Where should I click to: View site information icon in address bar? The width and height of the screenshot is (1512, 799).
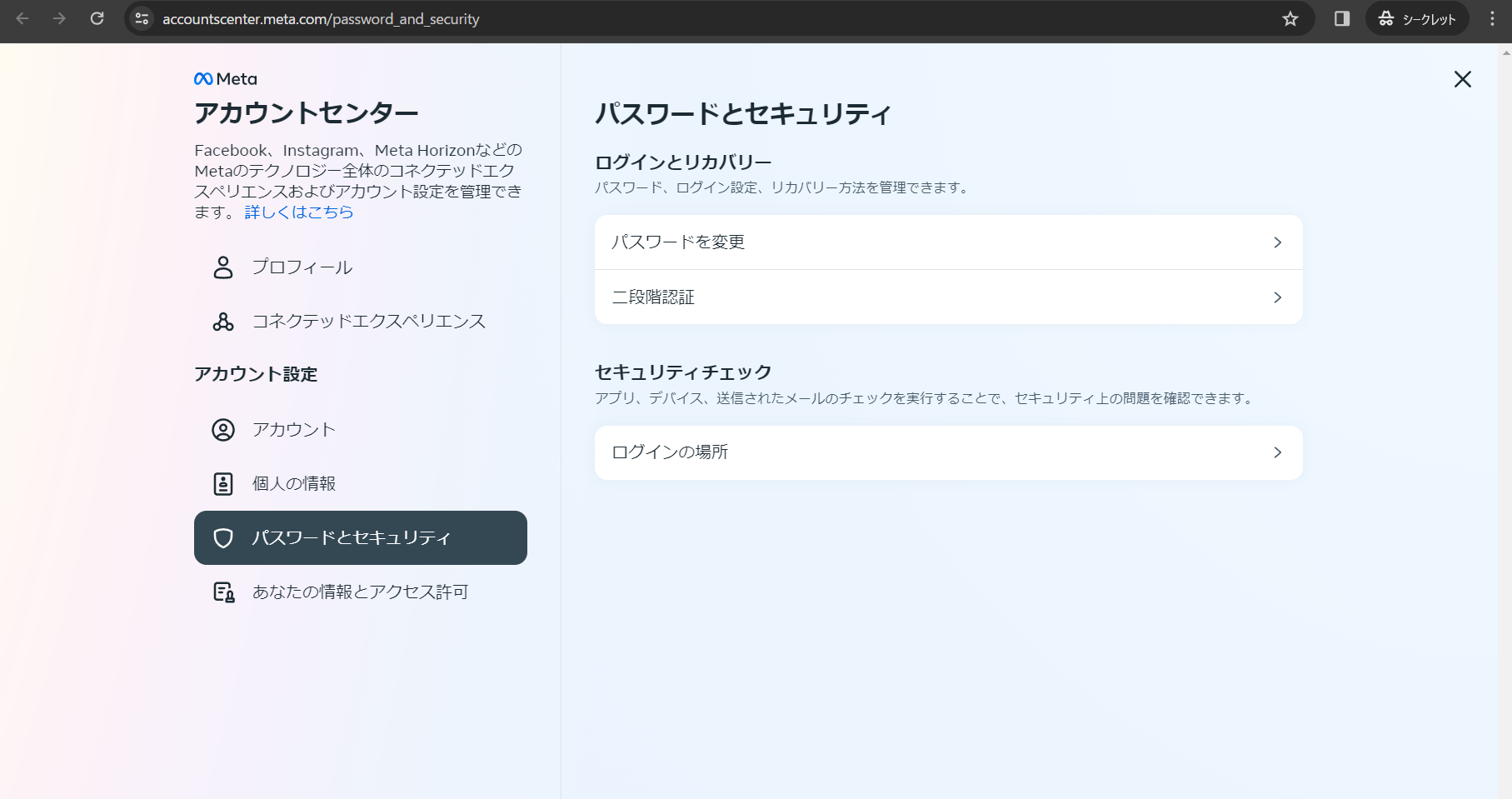click(x=142, y=19)
